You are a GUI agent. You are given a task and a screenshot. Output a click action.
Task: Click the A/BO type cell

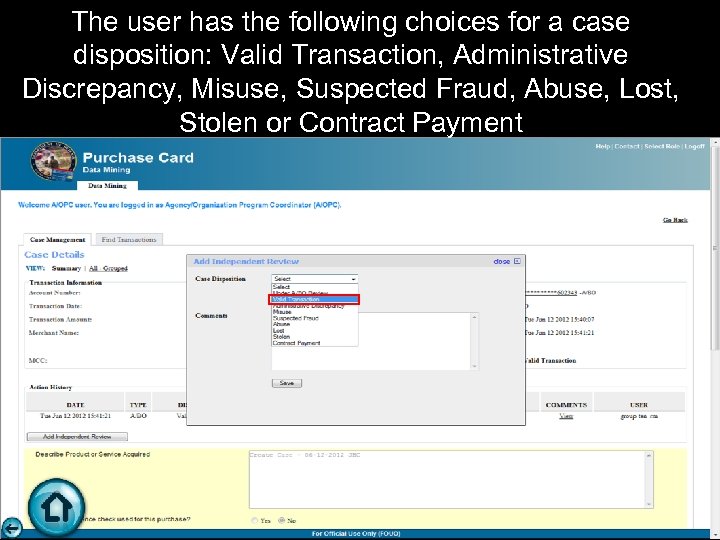pyautogui.click(x=138, y=416)
